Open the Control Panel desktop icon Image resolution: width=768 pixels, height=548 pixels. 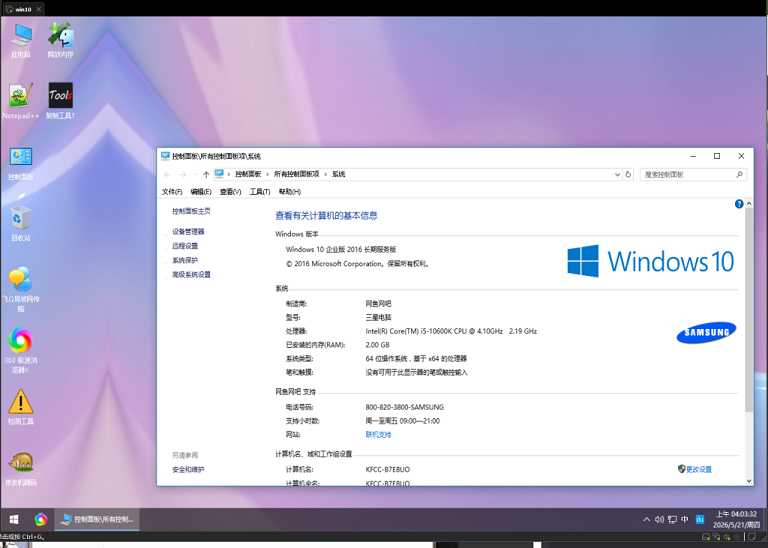pos(21,163)
